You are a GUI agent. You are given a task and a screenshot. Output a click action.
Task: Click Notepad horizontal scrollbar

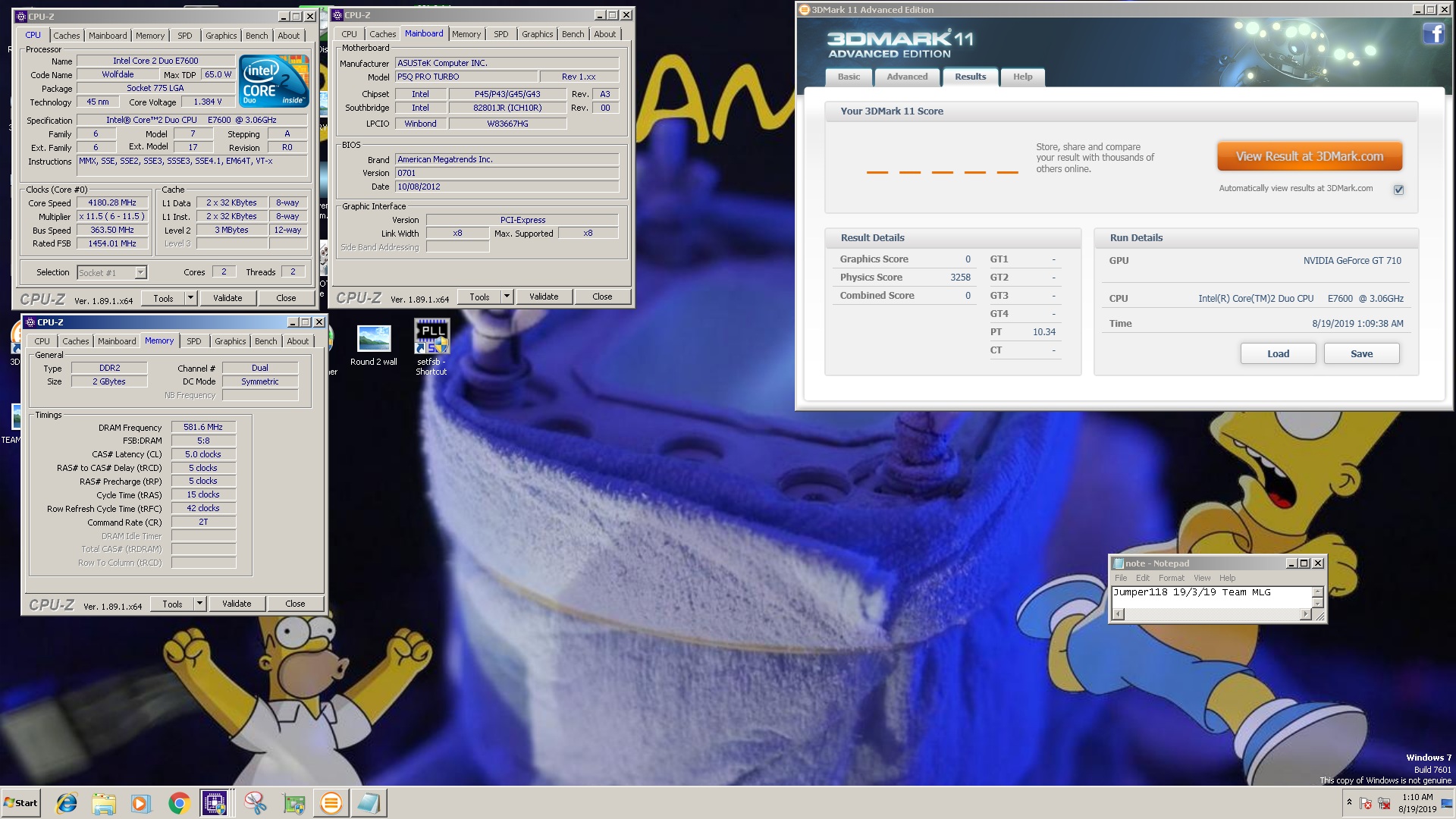[1211, 614]
